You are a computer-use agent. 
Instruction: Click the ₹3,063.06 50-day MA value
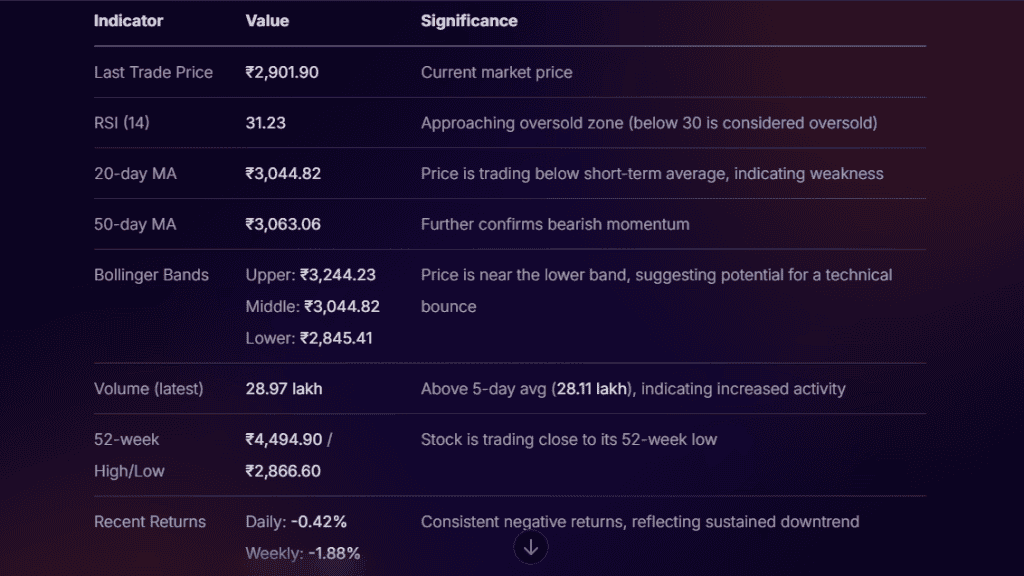tap(283, 224)
